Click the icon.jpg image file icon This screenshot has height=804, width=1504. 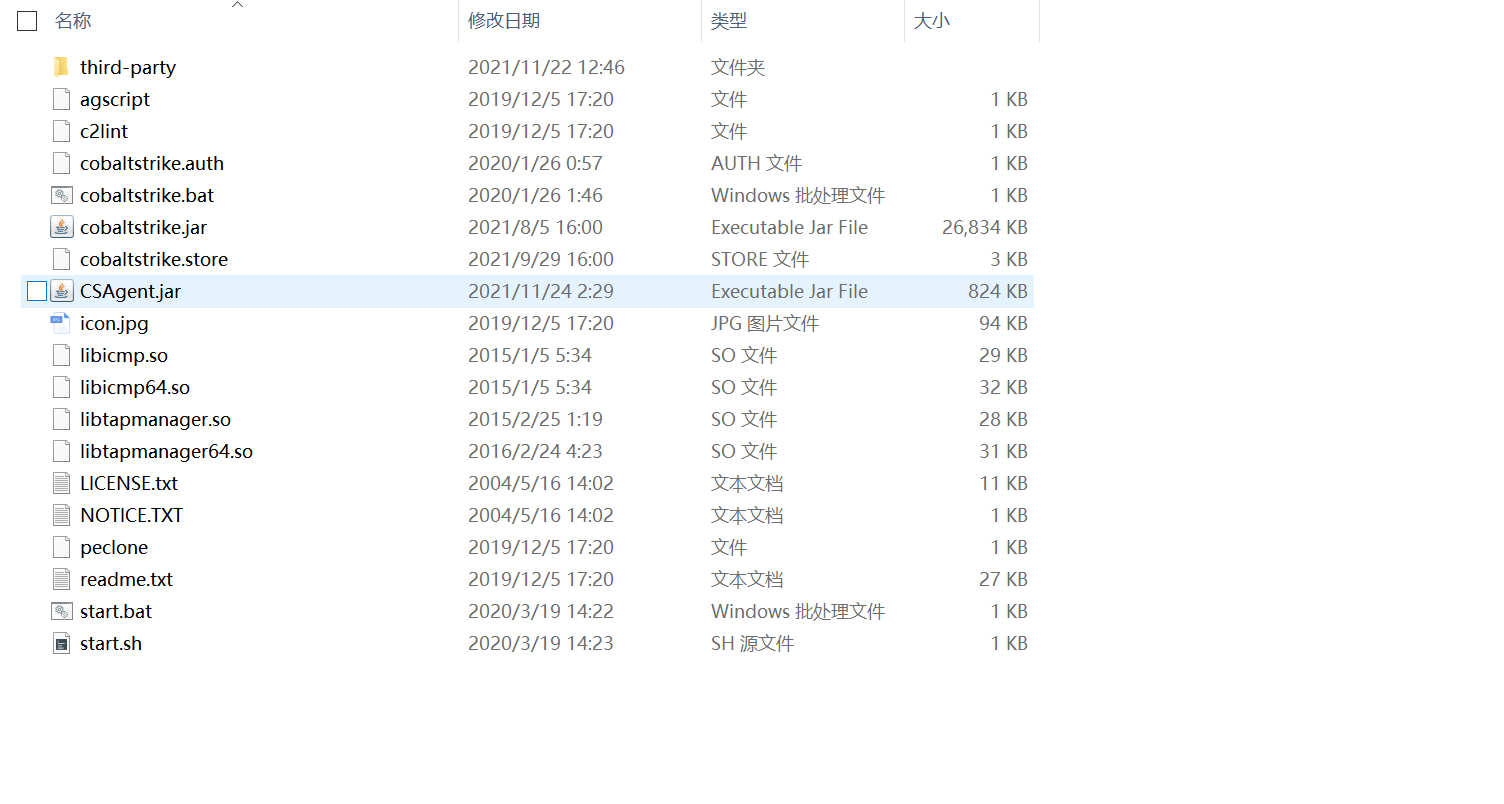62,323
